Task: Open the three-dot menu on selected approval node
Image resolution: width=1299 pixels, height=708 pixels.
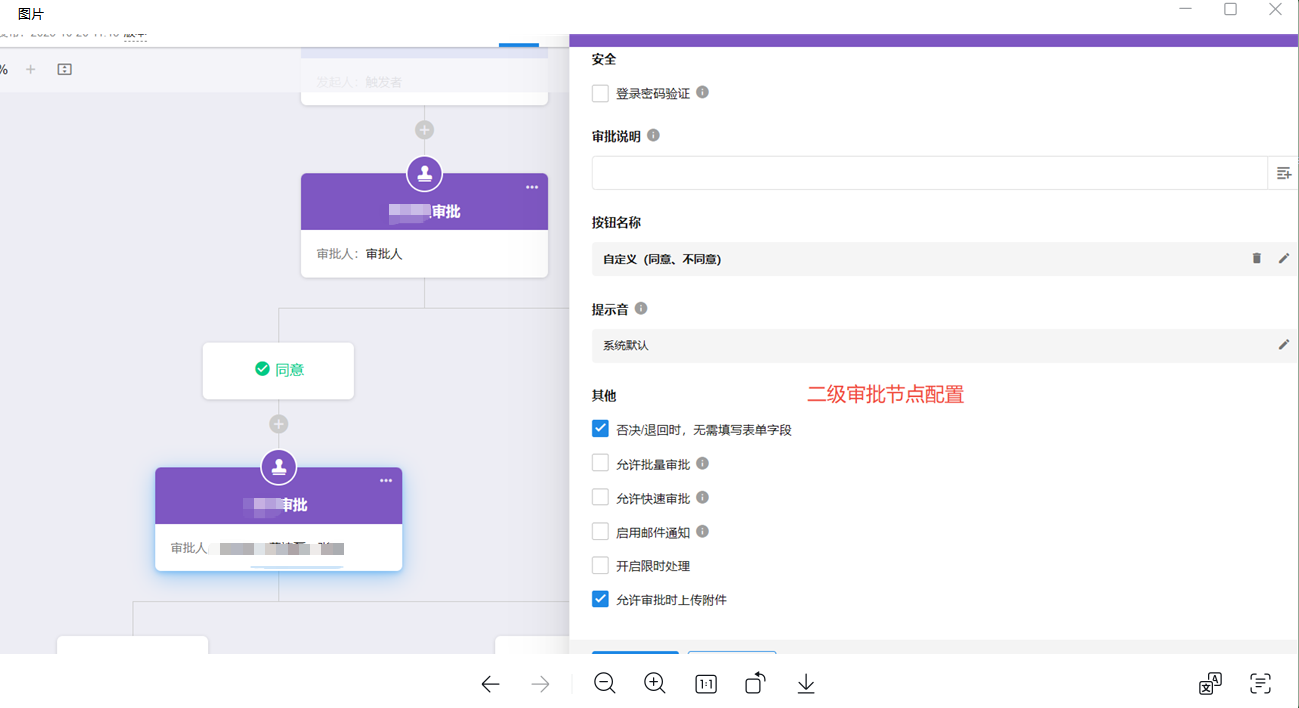Action: (386, 481)
